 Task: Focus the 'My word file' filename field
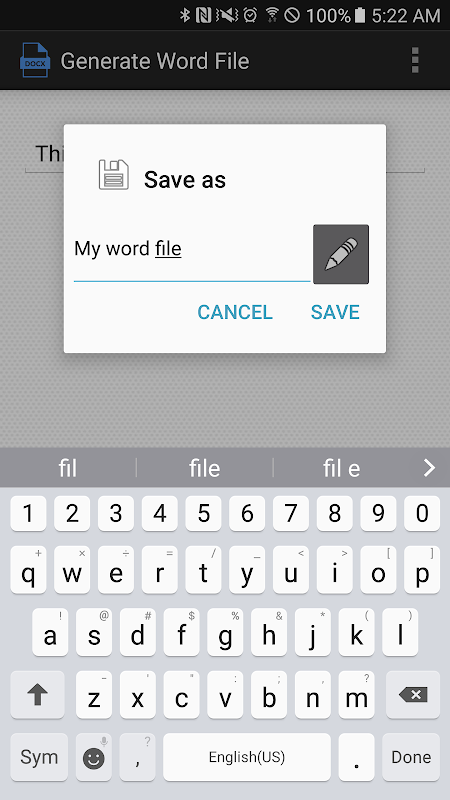point(192,254)
